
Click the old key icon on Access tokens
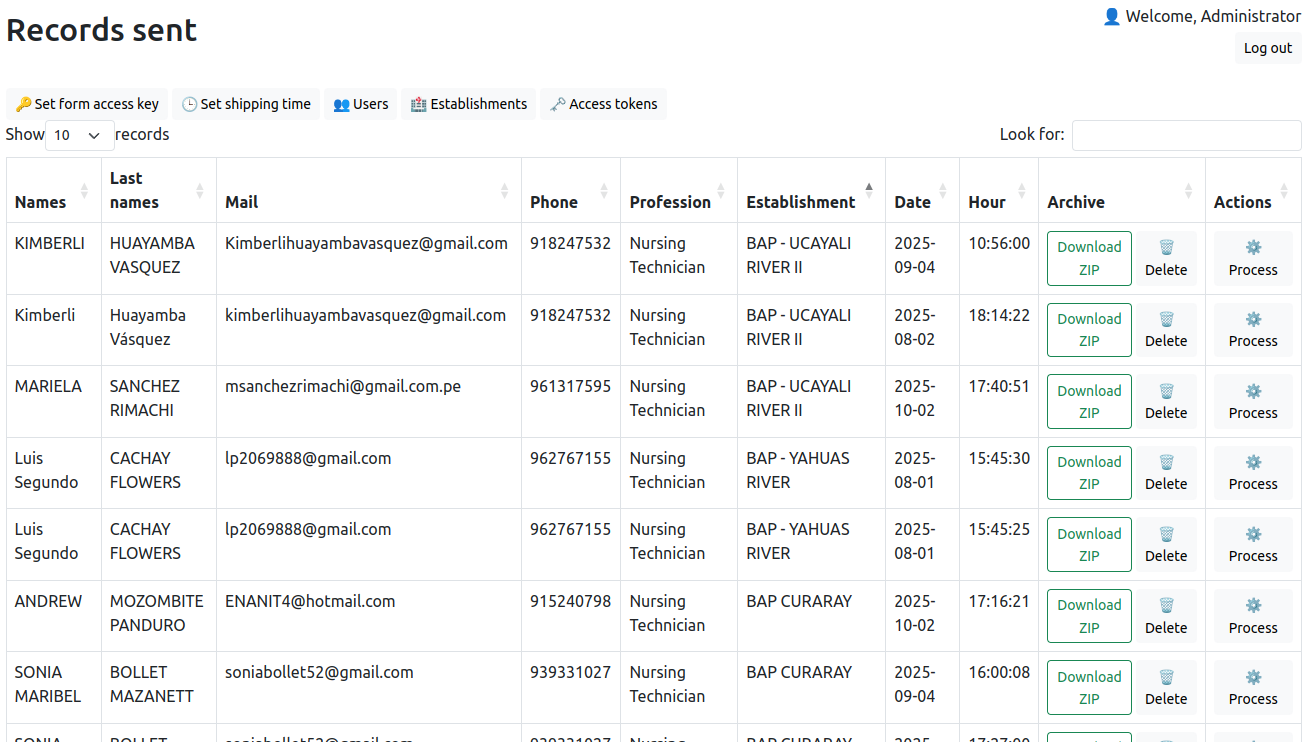[x=557, y=104]
